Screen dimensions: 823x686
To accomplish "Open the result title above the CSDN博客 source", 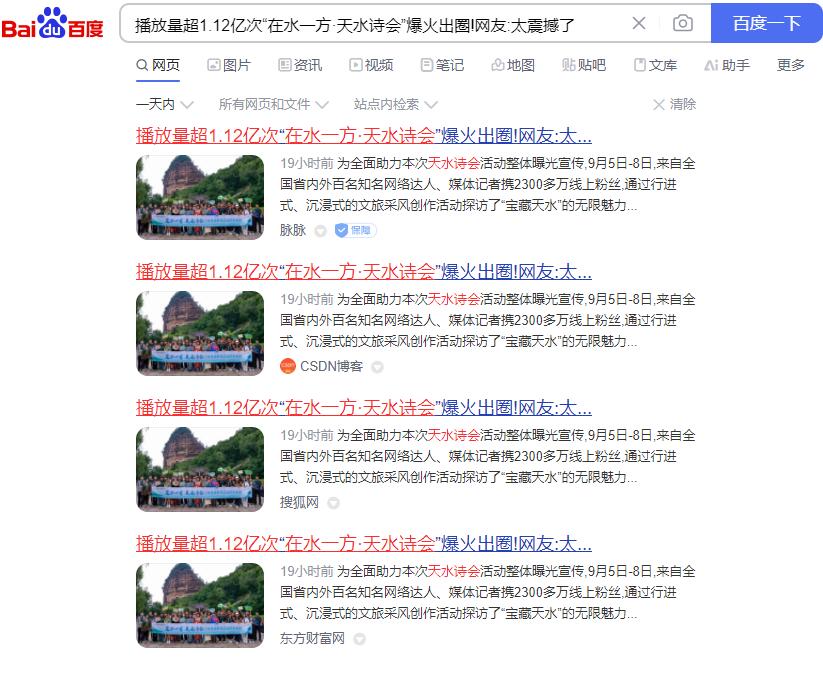I will coord(364,272).
